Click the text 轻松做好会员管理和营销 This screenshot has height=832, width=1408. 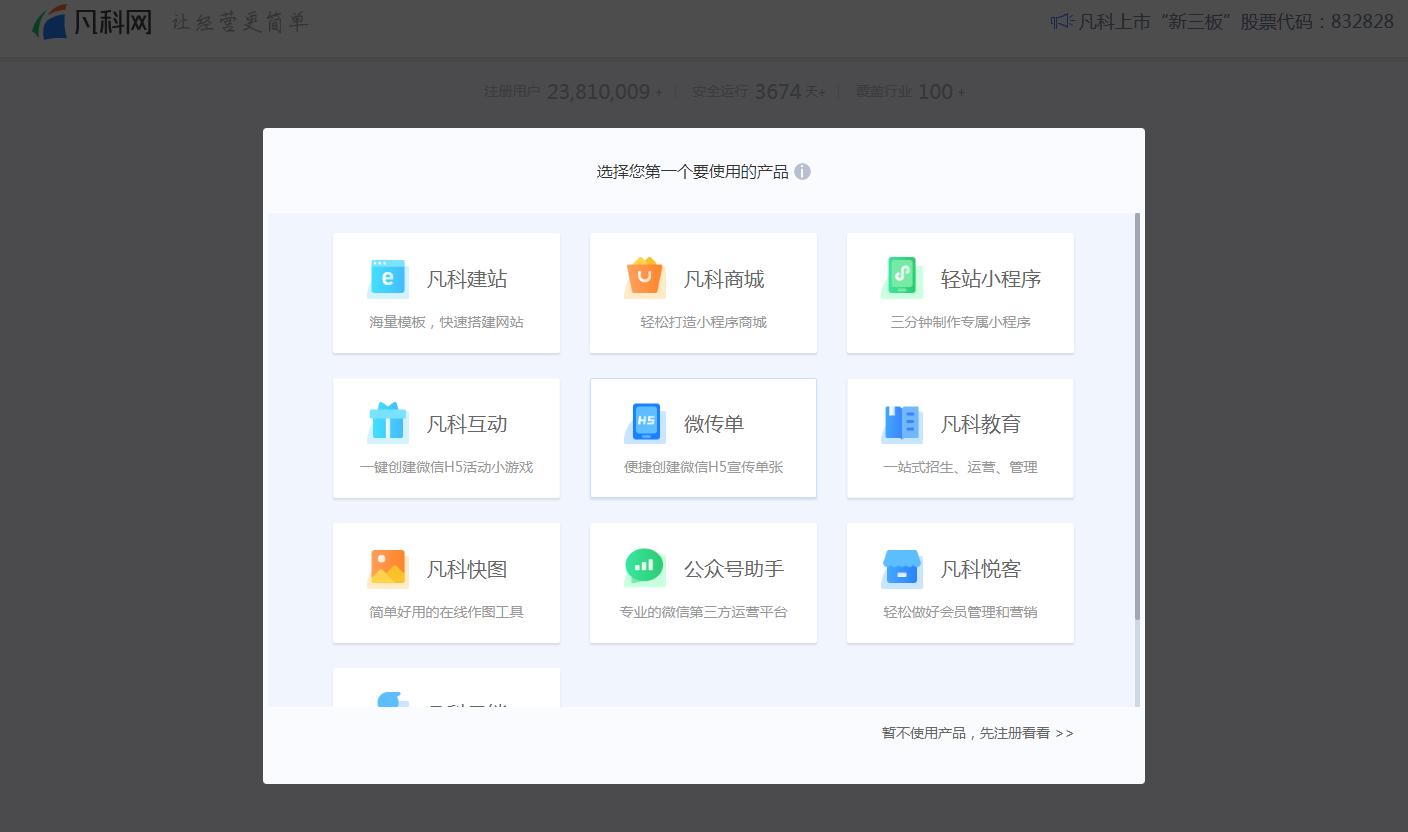pyautogui.click(x=960, y=612)
